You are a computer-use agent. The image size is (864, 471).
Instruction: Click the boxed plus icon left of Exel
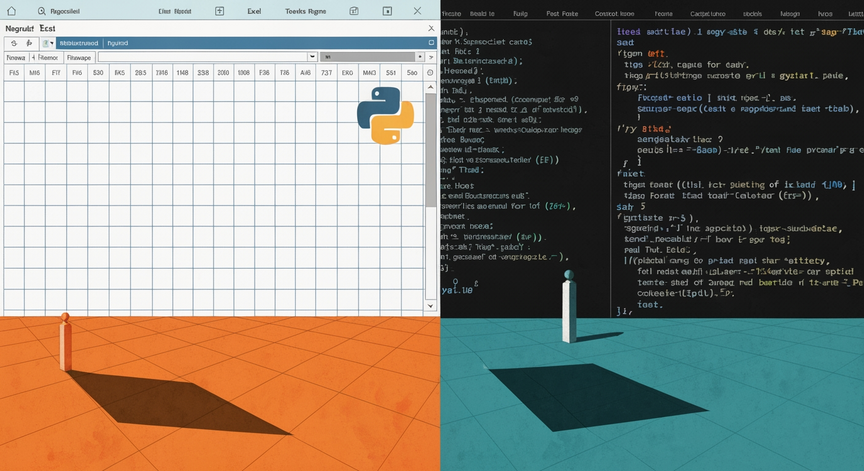(219, 11)
